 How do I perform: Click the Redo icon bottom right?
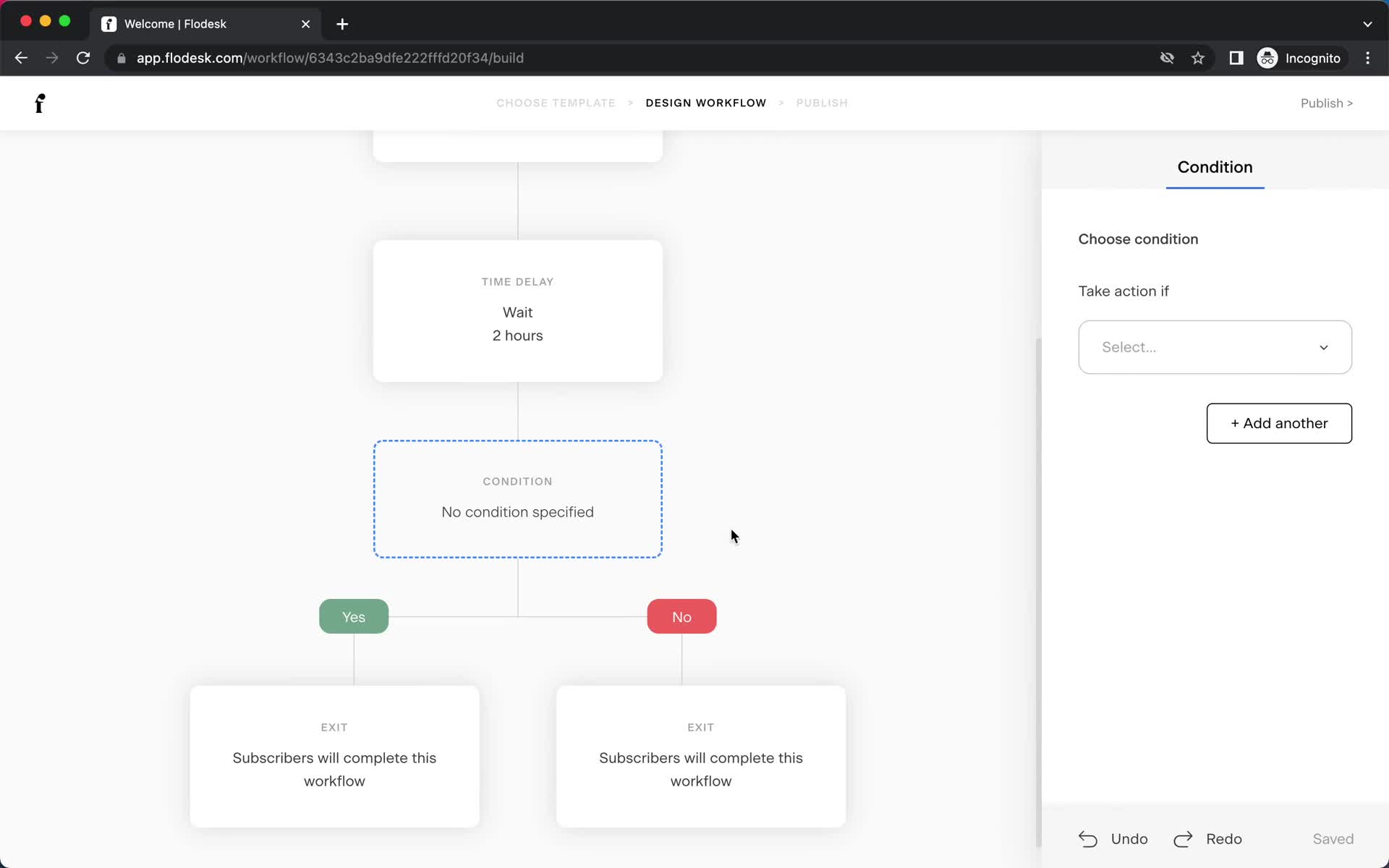[x=1183, y=838]
